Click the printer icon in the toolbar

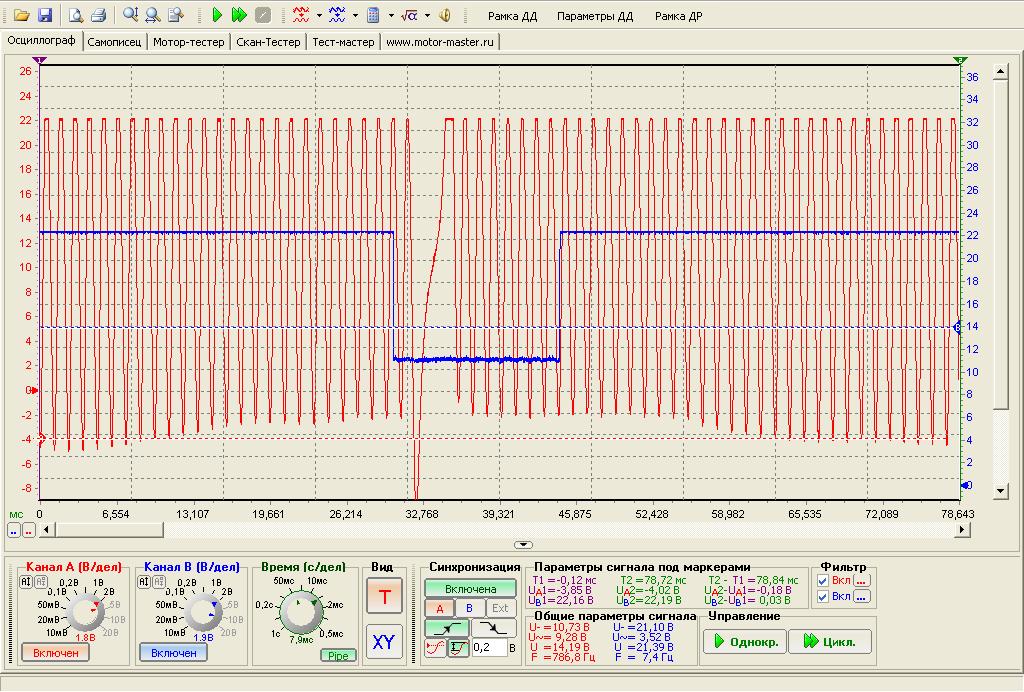pyautogui.click(x=98, y=15)
